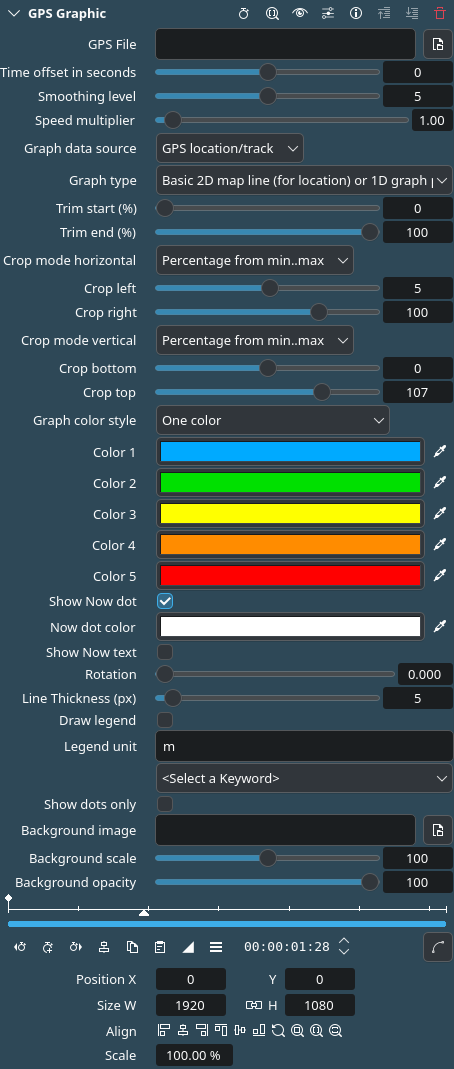Browse for a GPS File
The image size is (454, 1069).
(438, 44)
